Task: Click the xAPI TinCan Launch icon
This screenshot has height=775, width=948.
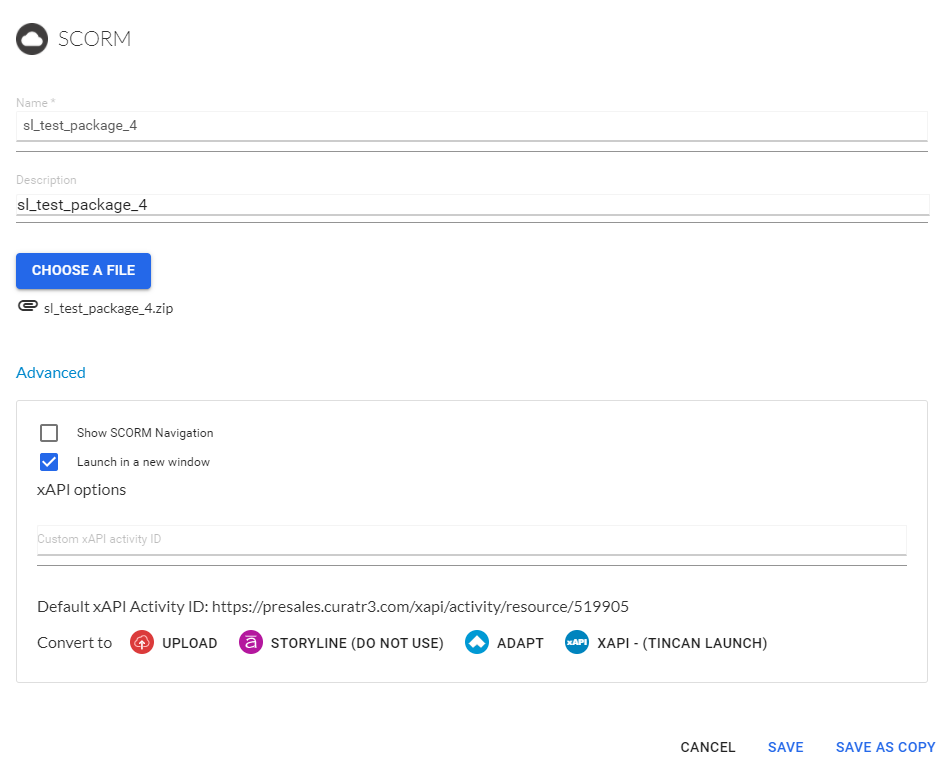Action: pyautogui.click(x=576, y=643)
